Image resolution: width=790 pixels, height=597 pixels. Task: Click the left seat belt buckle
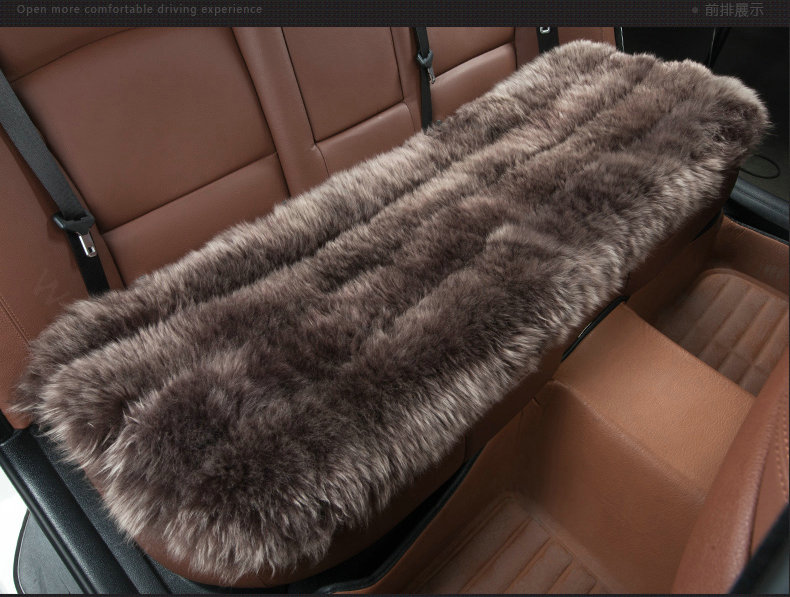pos(80,230)
